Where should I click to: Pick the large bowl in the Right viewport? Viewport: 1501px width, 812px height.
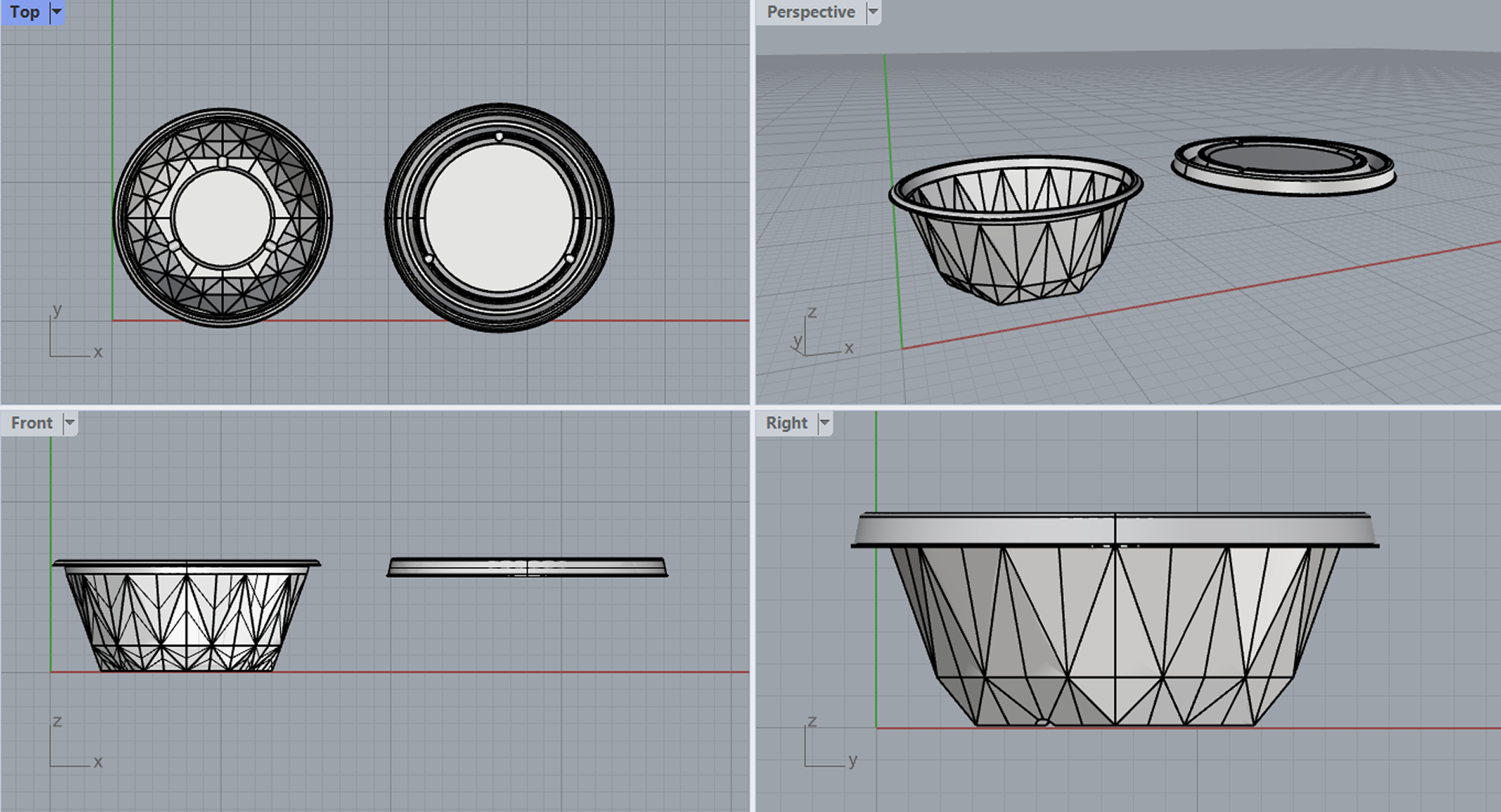(1115, 620)
